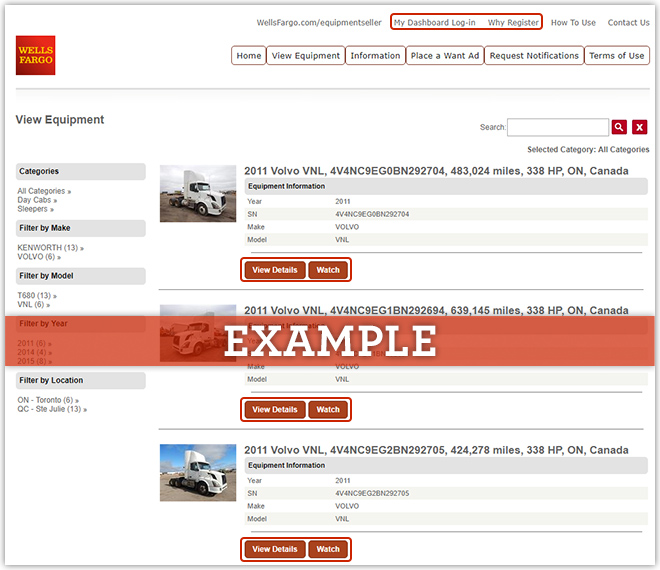Open the Information menu tab
The image size is (660, 570).
[x=375, y=56]
